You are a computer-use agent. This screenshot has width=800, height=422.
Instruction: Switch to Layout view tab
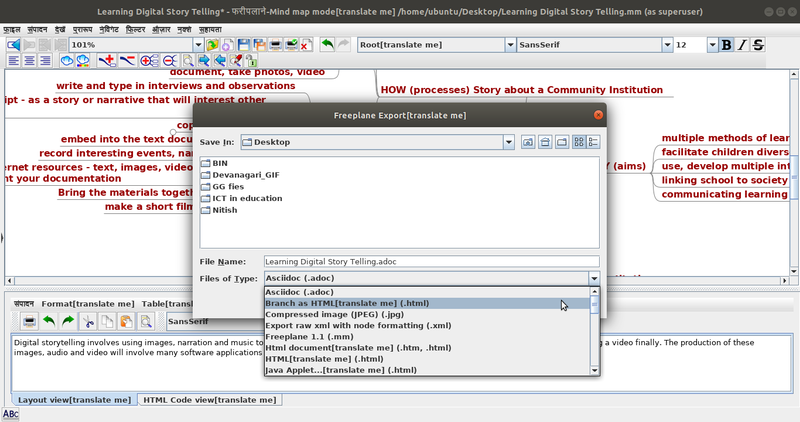click(x=74, y=400)
